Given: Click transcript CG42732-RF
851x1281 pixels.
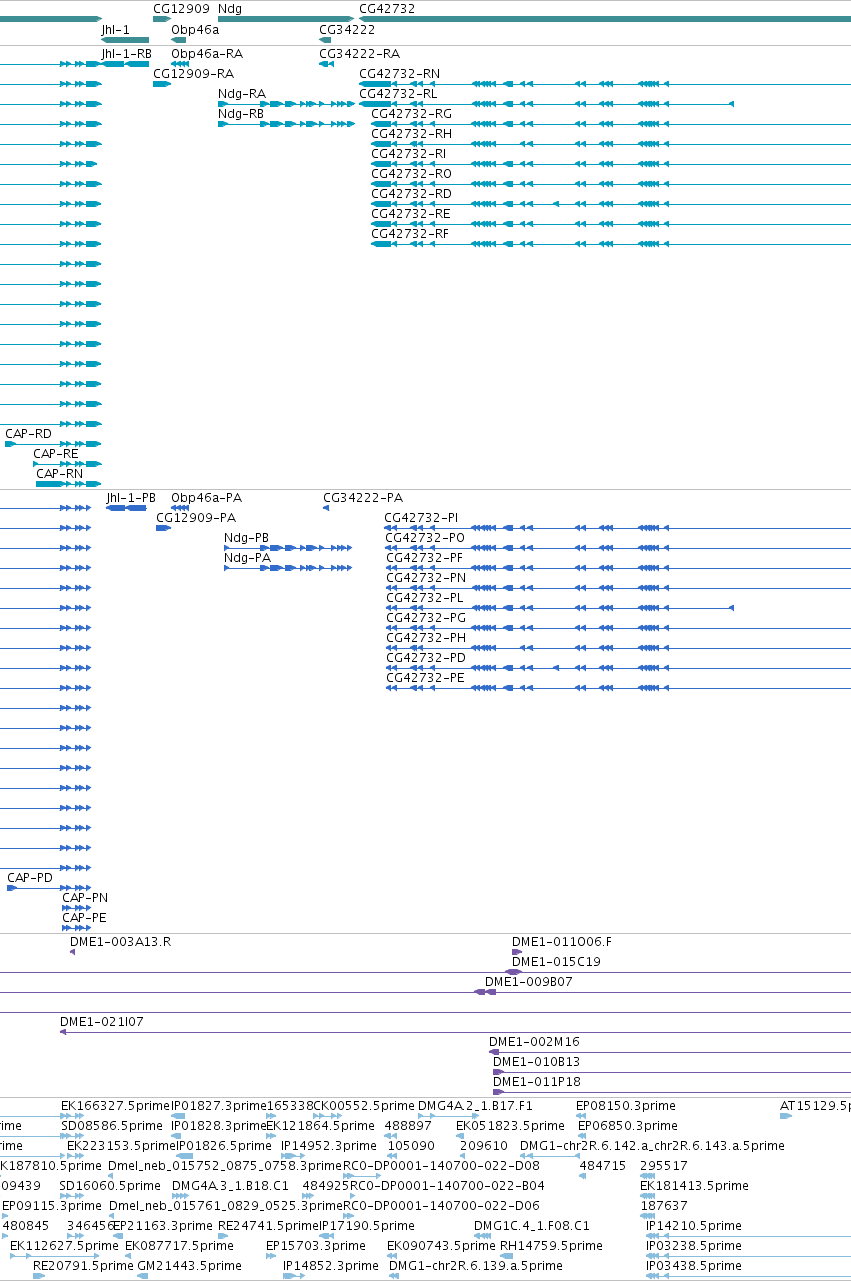Looking at the screenshot, I should pos(410,233).
